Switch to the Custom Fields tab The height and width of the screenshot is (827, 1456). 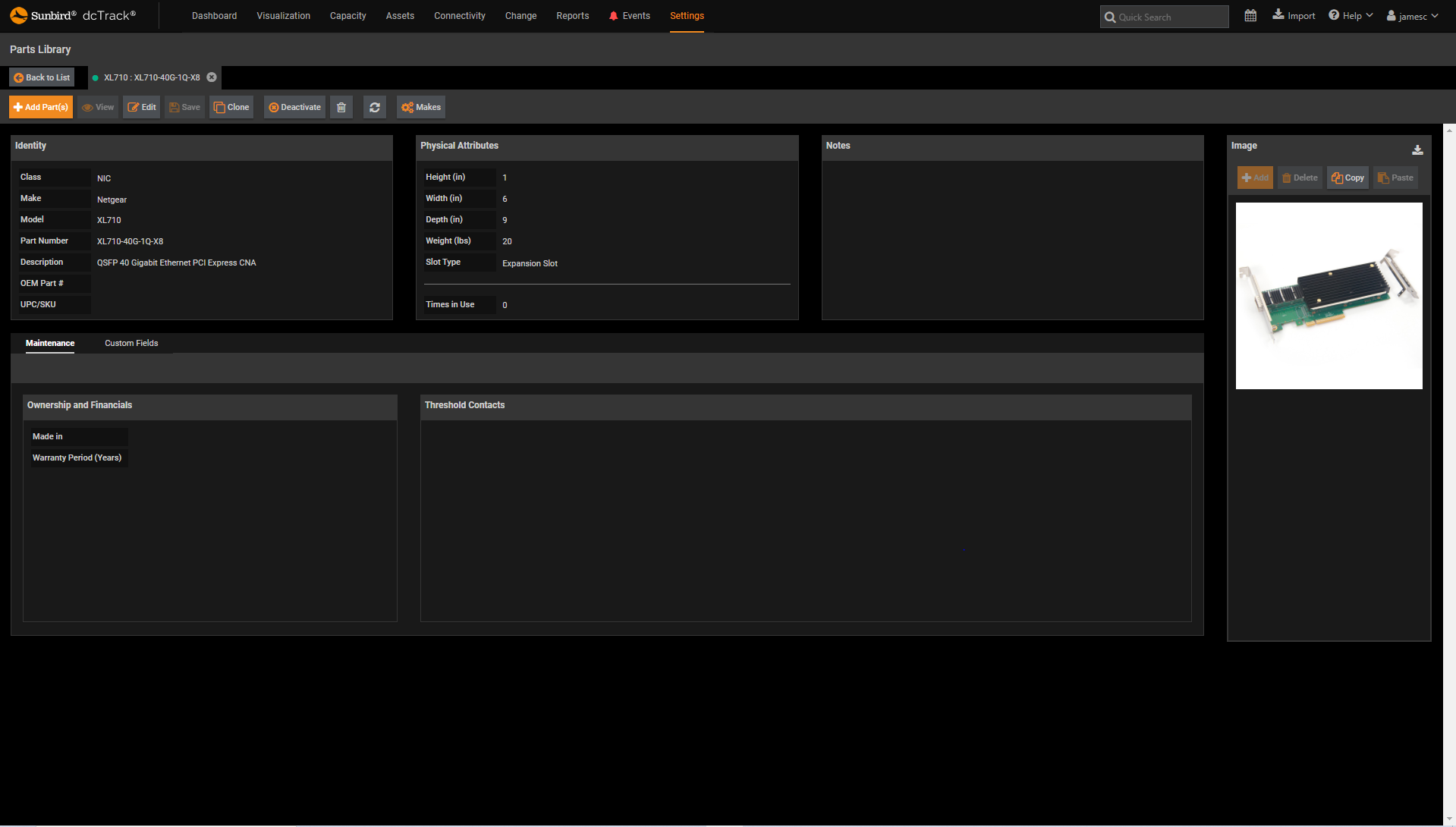tap(131, 343)
